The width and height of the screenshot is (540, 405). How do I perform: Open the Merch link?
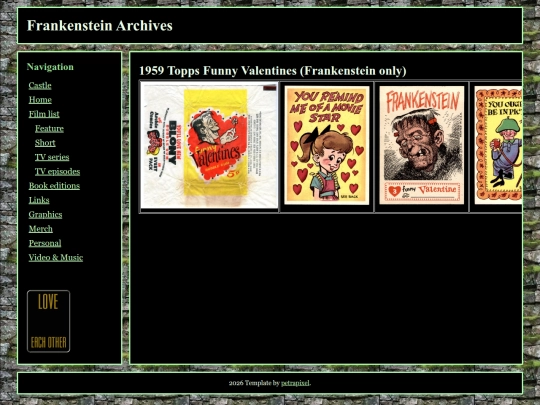coord(41,229)
